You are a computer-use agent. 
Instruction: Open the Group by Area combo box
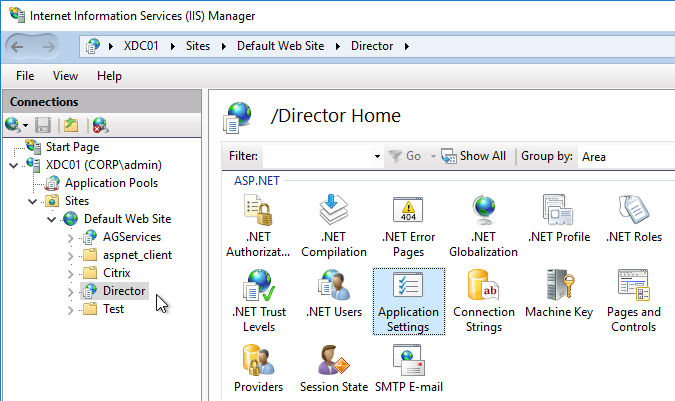coord(627,157)
